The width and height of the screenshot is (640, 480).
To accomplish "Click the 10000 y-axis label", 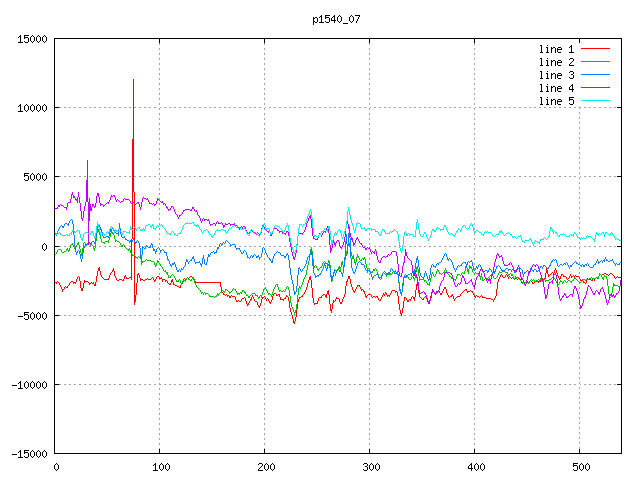I will [x=32, y=108].
